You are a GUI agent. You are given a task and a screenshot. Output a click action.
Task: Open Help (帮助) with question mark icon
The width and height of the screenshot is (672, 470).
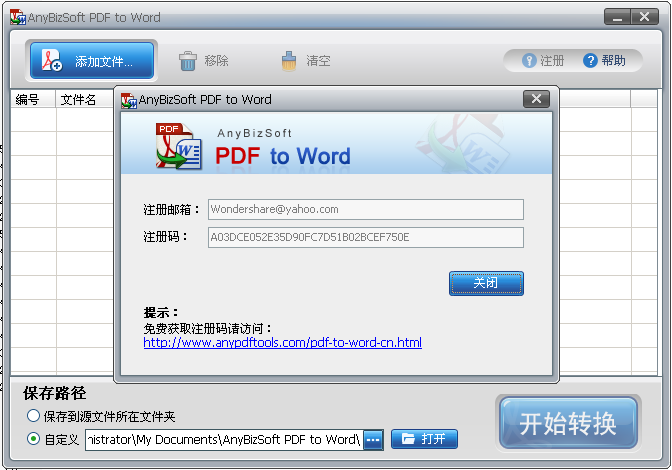[x=604, y=61]
